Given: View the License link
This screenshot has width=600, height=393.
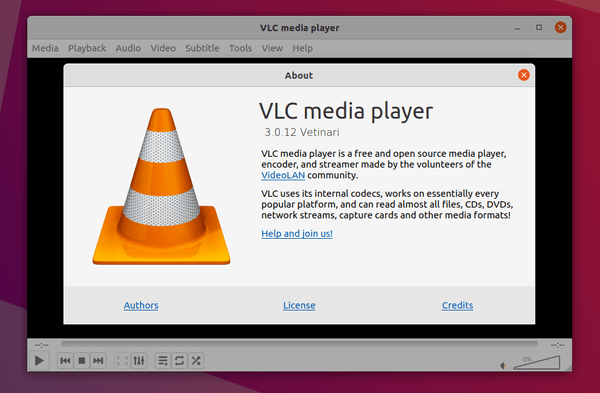Looking at the screenshot, I should pos(299,305).
